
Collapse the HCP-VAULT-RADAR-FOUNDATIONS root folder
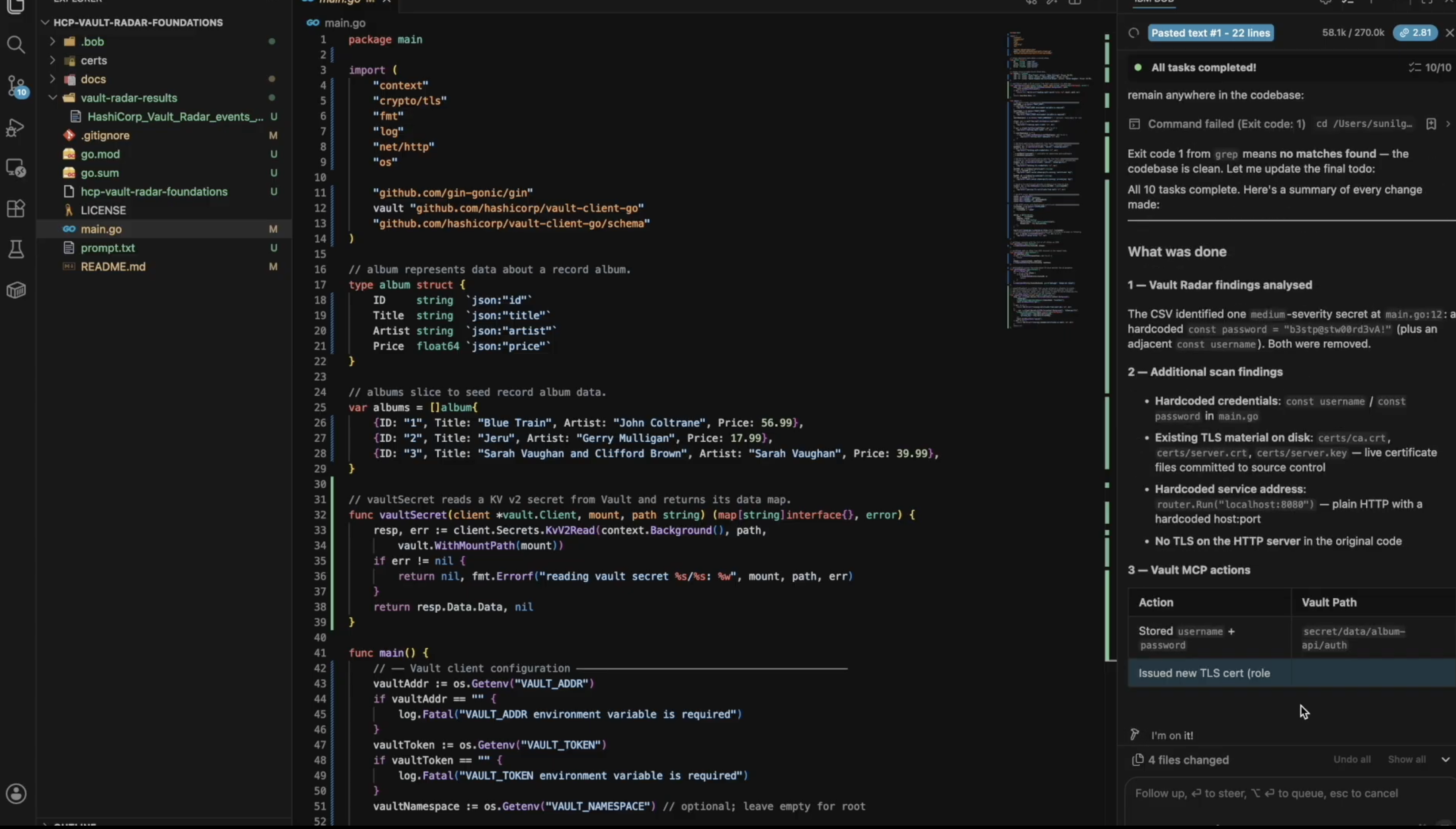[x=45, y=23]
